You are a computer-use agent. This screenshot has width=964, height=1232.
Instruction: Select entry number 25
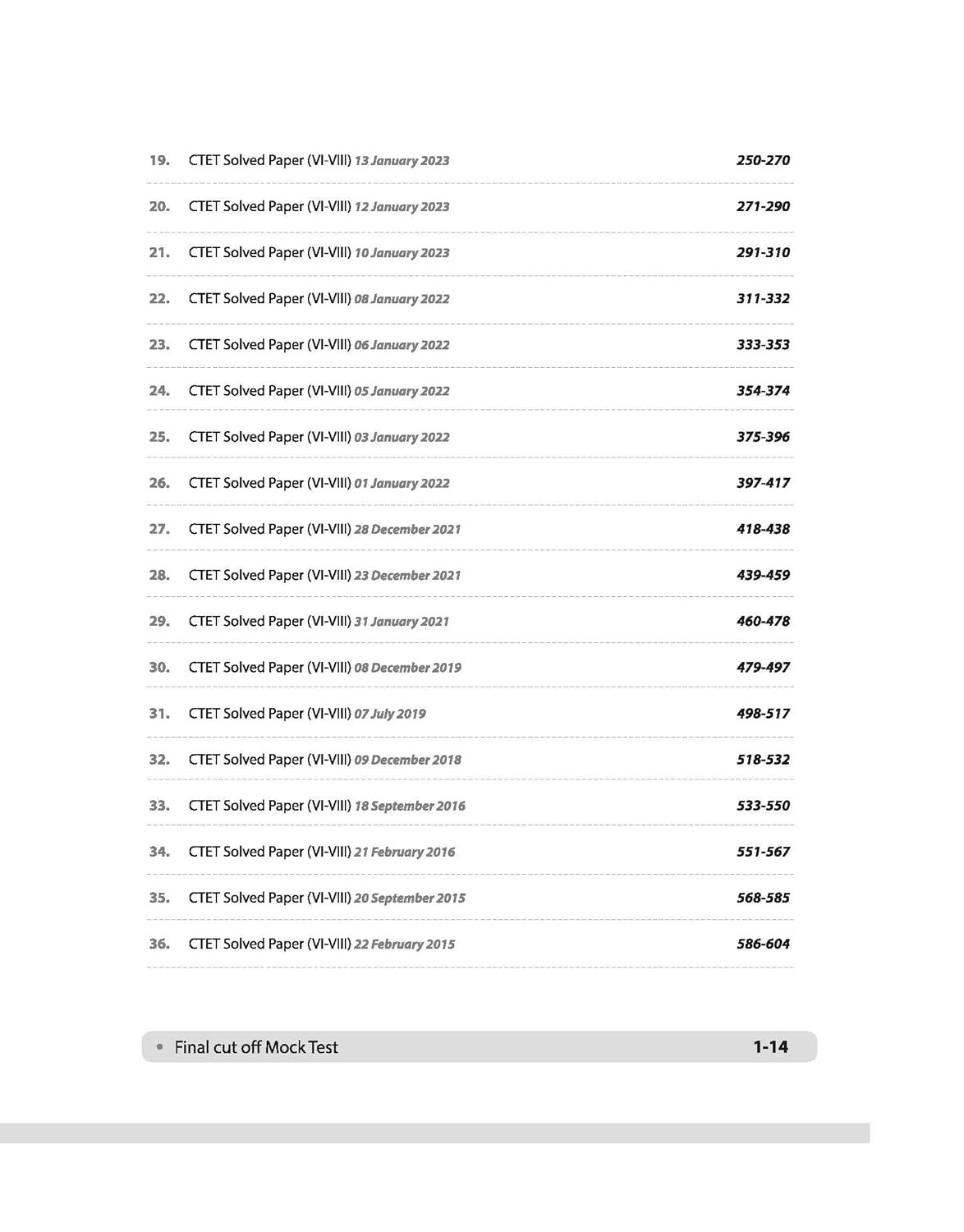tap(159, 436)
